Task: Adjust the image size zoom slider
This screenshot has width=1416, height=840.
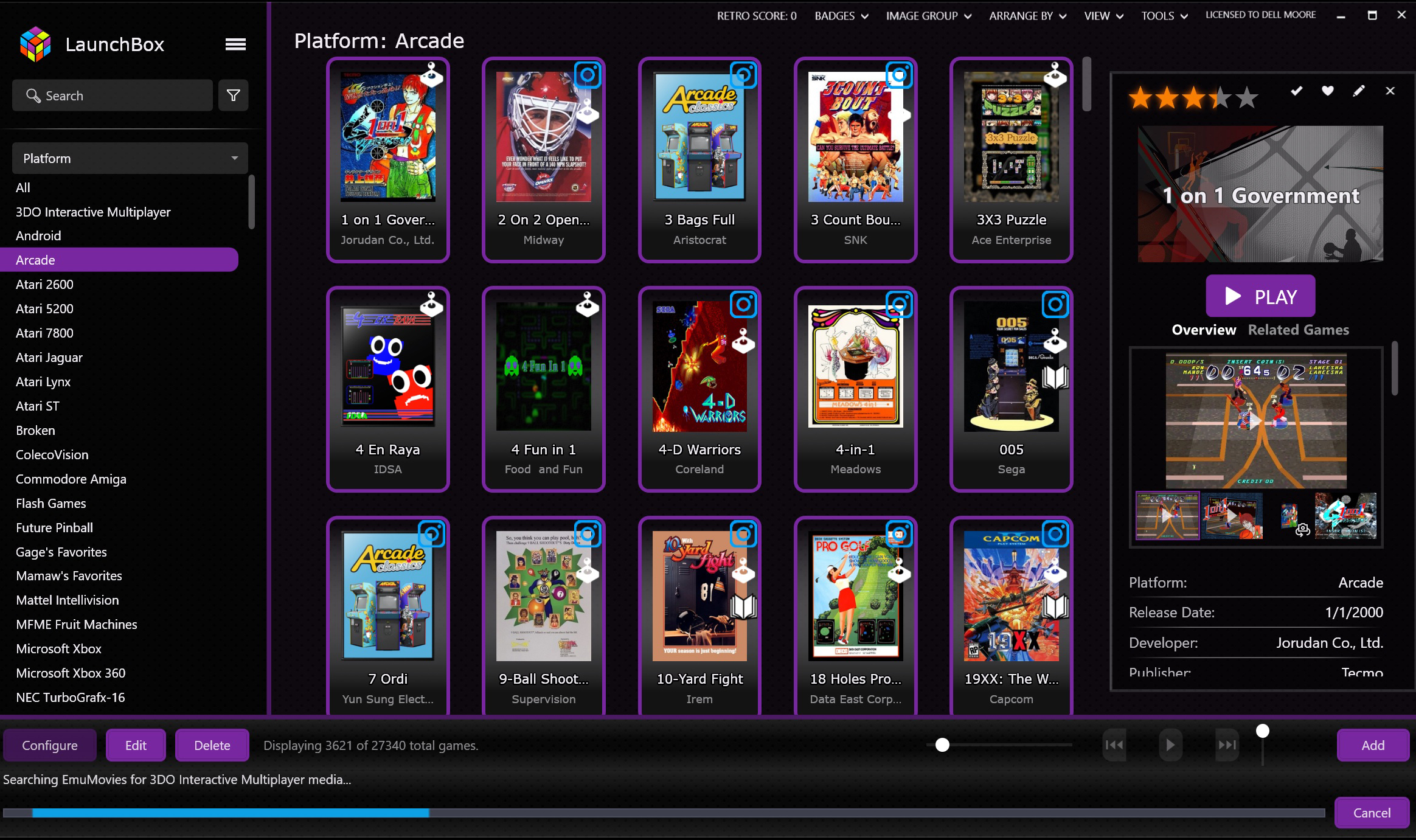Action: (x=942, y=745)
